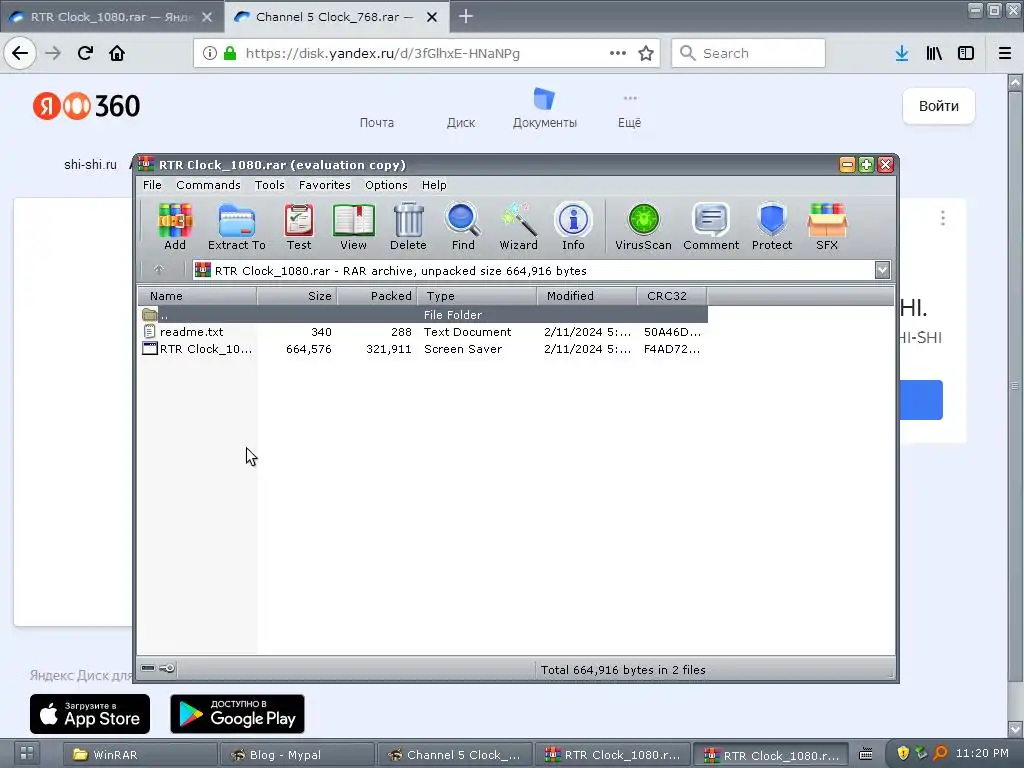The width and height of the screenshot is (1024, 768).
Task: Launch the Wizard wand tool
Action: pos(519,227)
